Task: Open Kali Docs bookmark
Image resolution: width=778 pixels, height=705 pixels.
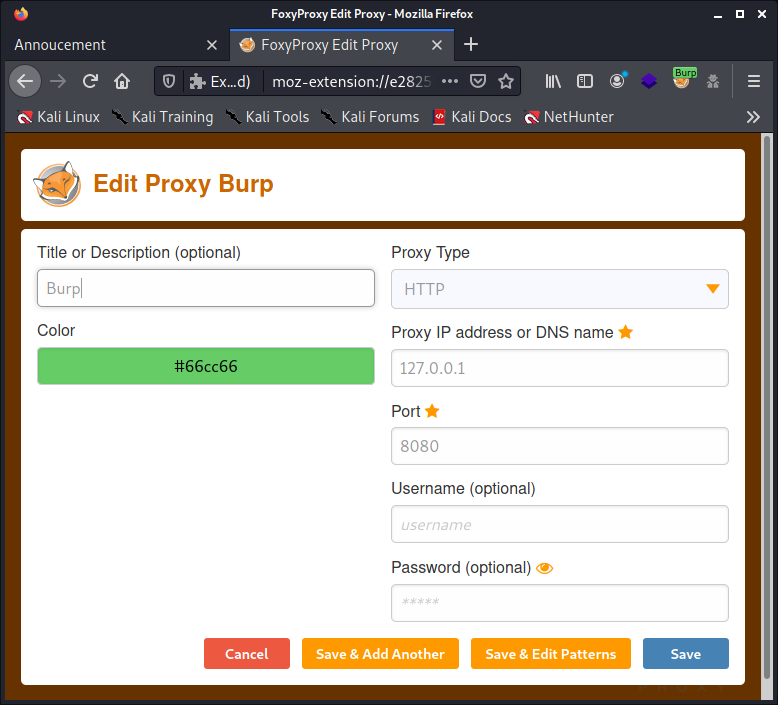Action: [x=472, y=117]
